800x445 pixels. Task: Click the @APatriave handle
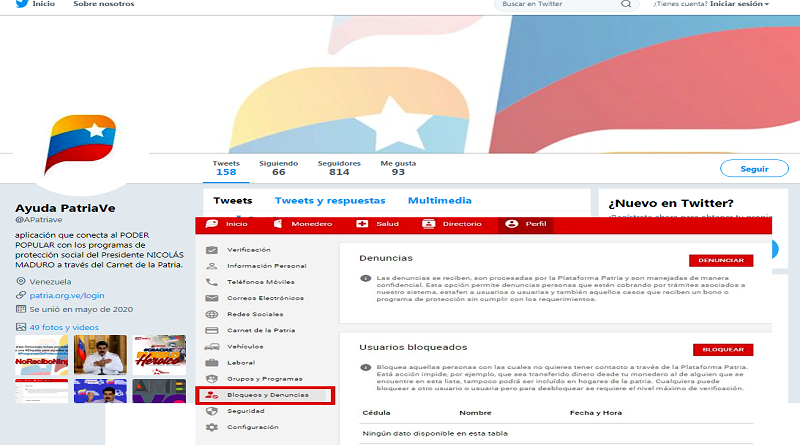pyautogui.click(x=39, y=219)
